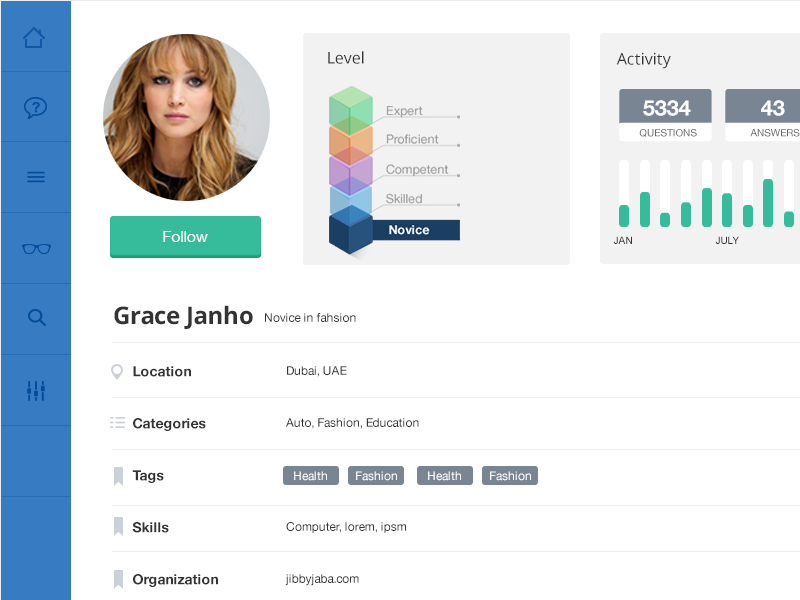Click the bookmark icon beside Organization
This screenshot has height=600, width=800.
117,579
